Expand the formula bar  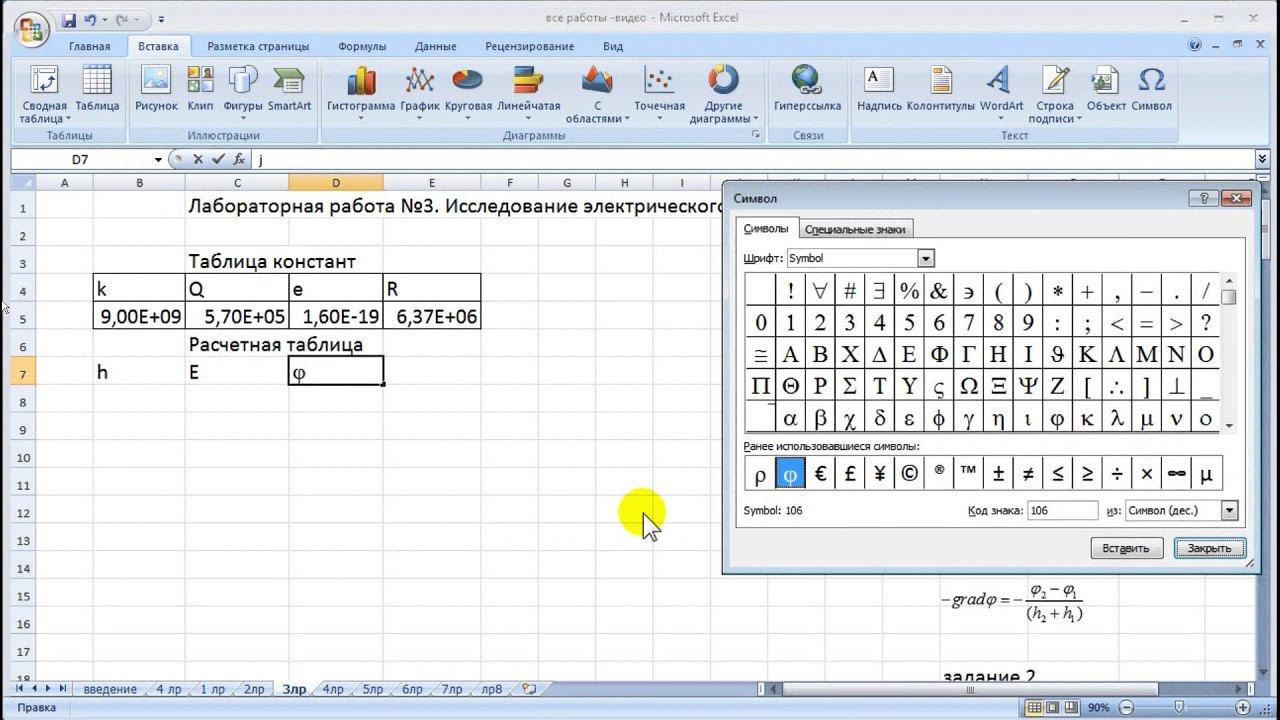(1262, 159)
